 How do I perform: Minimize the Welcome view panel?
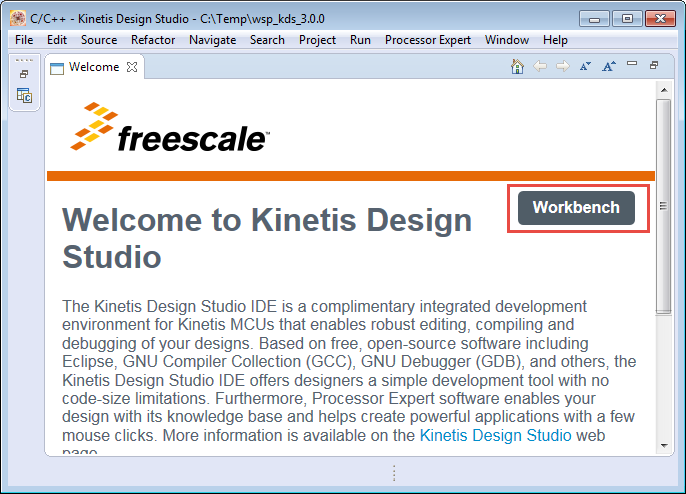pos(631,66)
